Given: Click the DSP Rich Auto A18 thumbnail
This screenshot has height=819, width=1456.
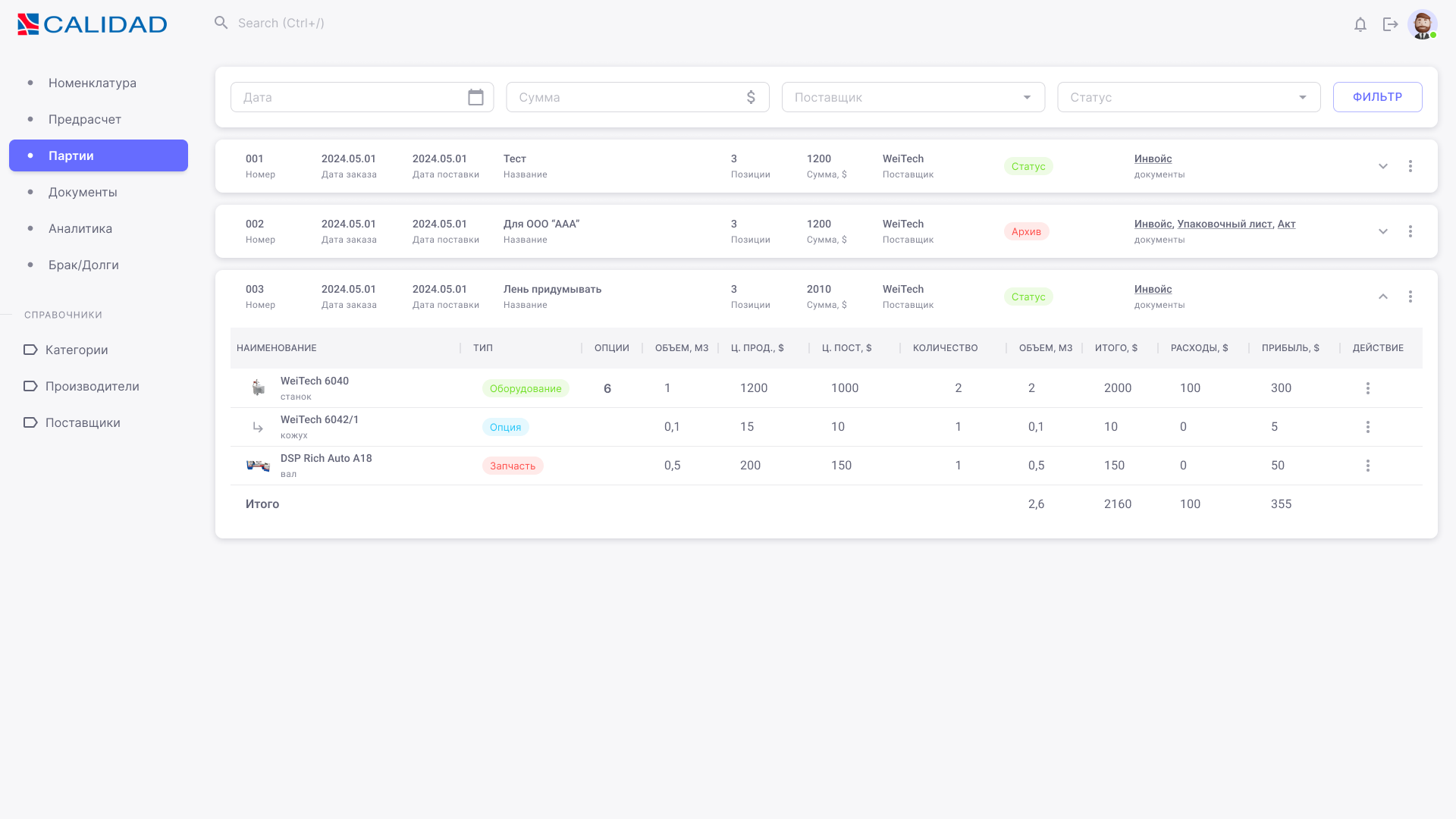Looking at the screenshot, I should pos(258,466).
